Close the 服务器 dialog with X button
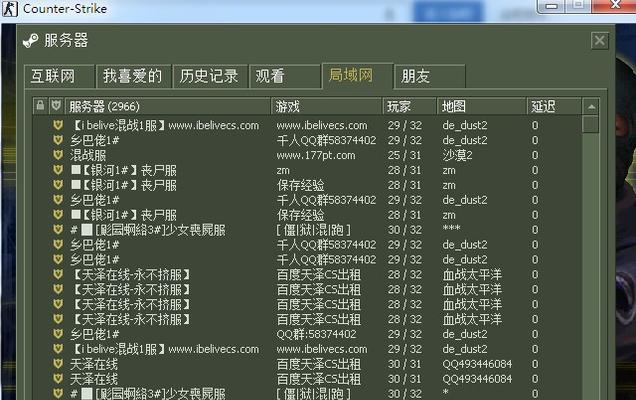This screenshot has width=636, height=400. coord(599,41)
